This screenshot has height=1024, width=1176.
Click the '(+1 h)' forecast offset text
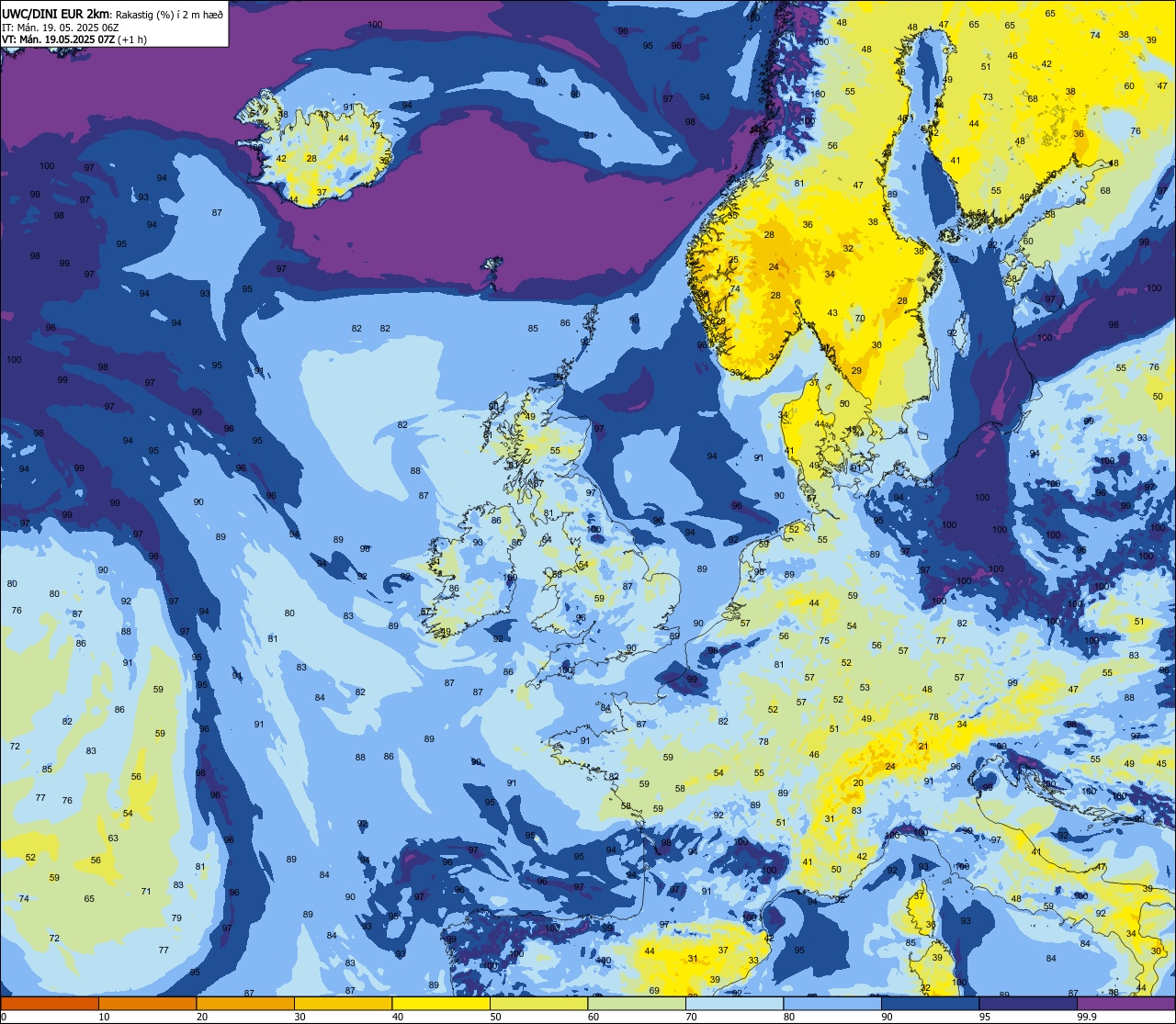[132, 39]
